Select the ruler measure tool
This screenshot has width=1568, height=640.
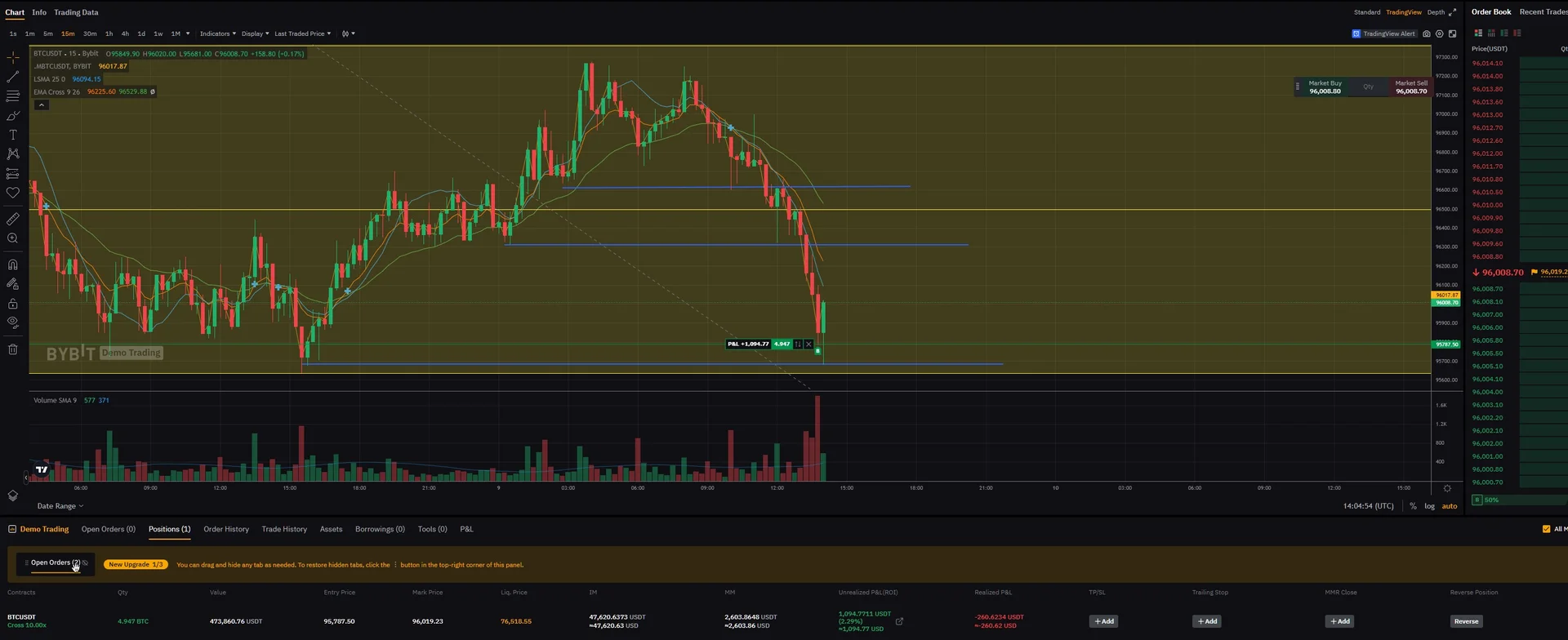pos(12,219)
